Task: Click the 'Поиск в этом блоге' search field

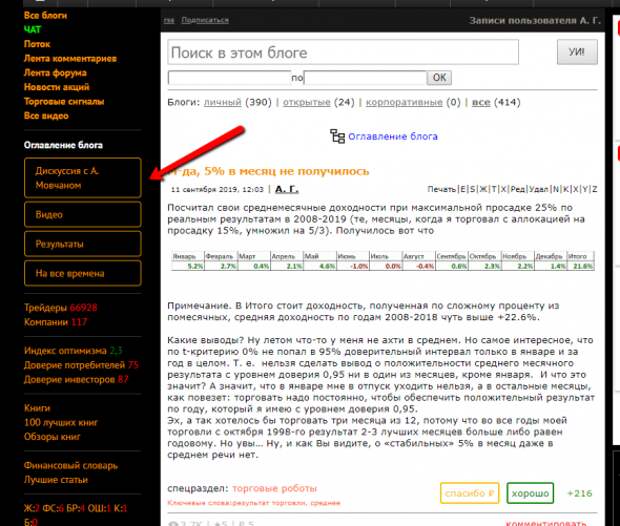Action: 343,52
